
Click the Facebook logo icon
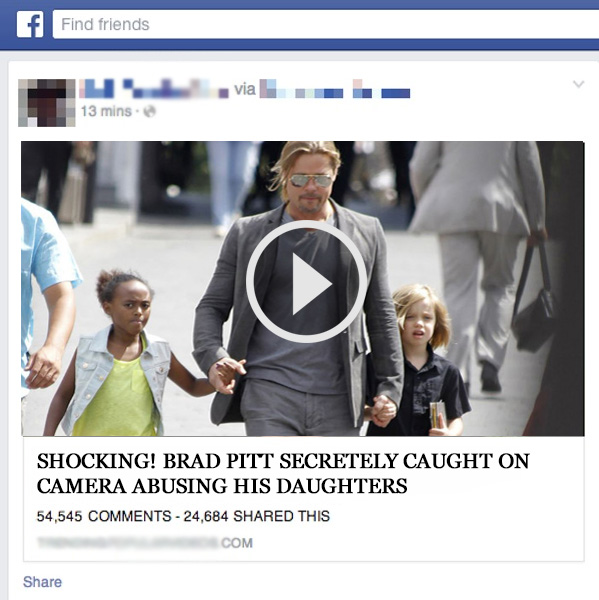coord(30,24)
